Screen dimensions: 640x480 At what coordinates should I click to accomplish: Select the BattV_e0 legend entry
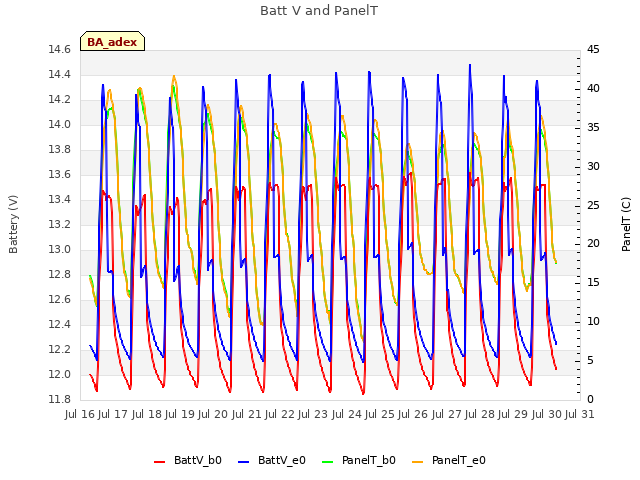[x=272, y=460]
